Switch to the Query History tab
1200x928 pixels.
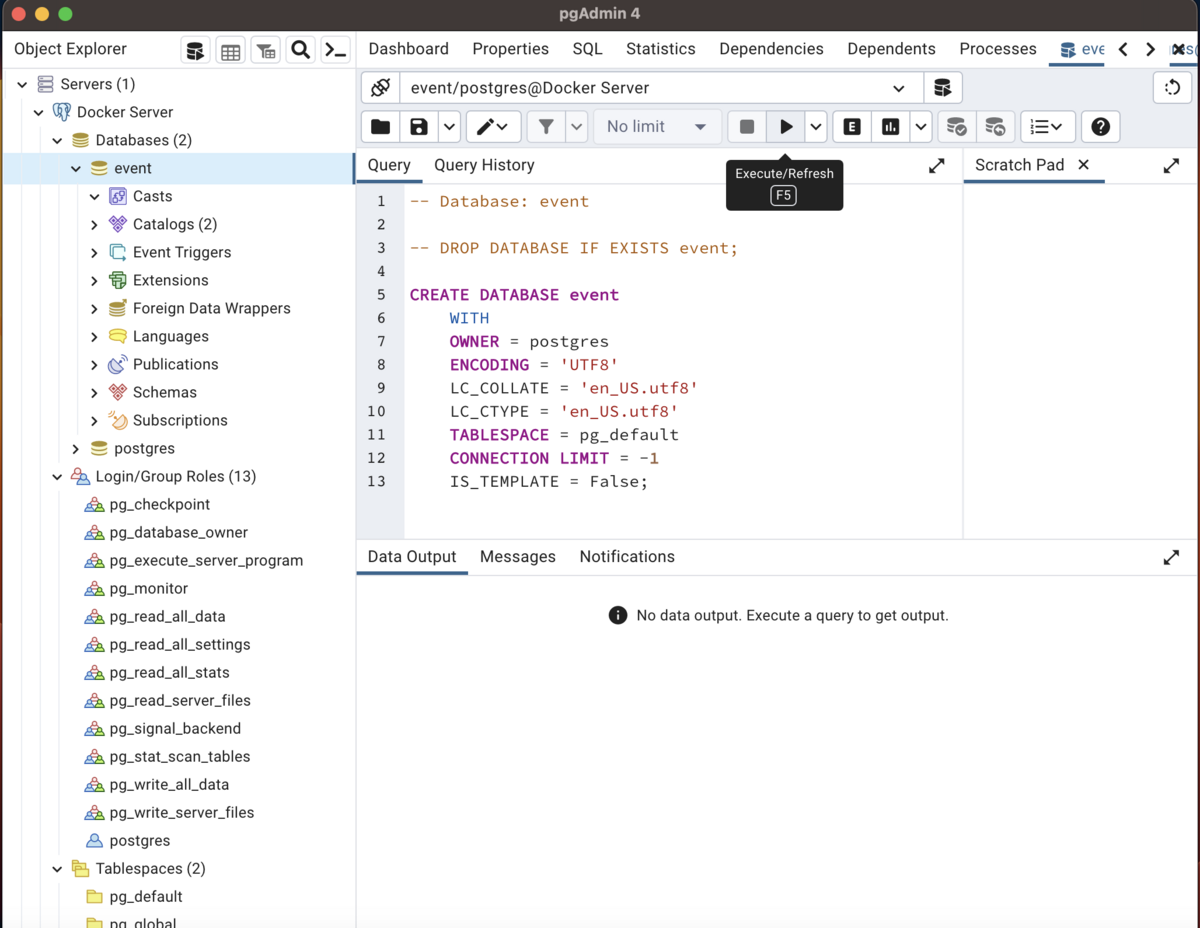(x=484, y=165)
